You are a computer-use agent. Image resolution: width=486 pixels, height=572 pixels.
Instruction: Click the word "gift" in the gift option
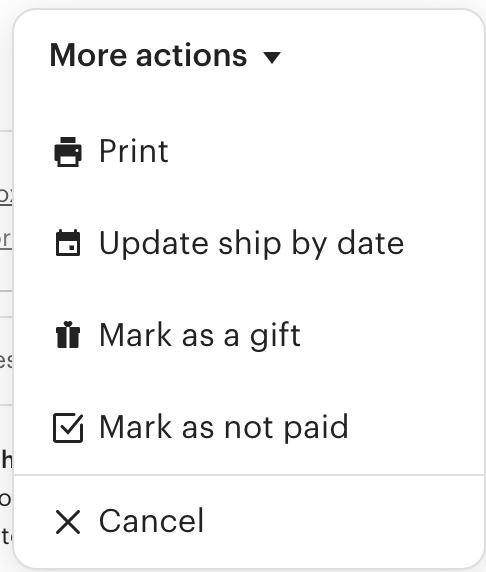(x=275, y=336)
